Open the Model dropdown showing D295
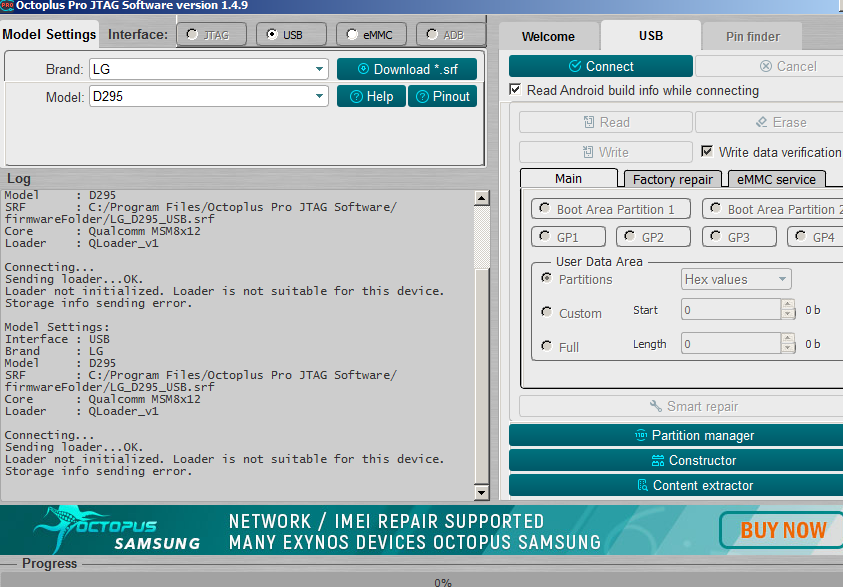 [209, 96]
